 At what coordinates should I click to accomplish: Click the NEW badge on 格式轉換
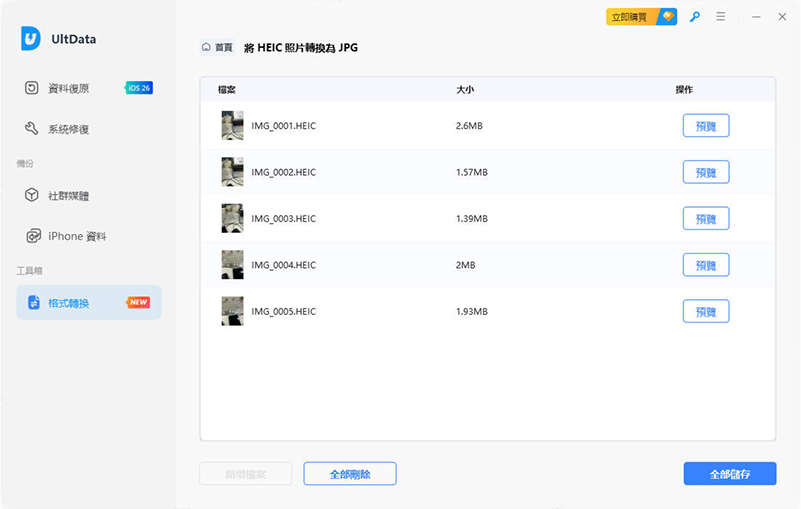pyautogui.click(x=138, y=302)
